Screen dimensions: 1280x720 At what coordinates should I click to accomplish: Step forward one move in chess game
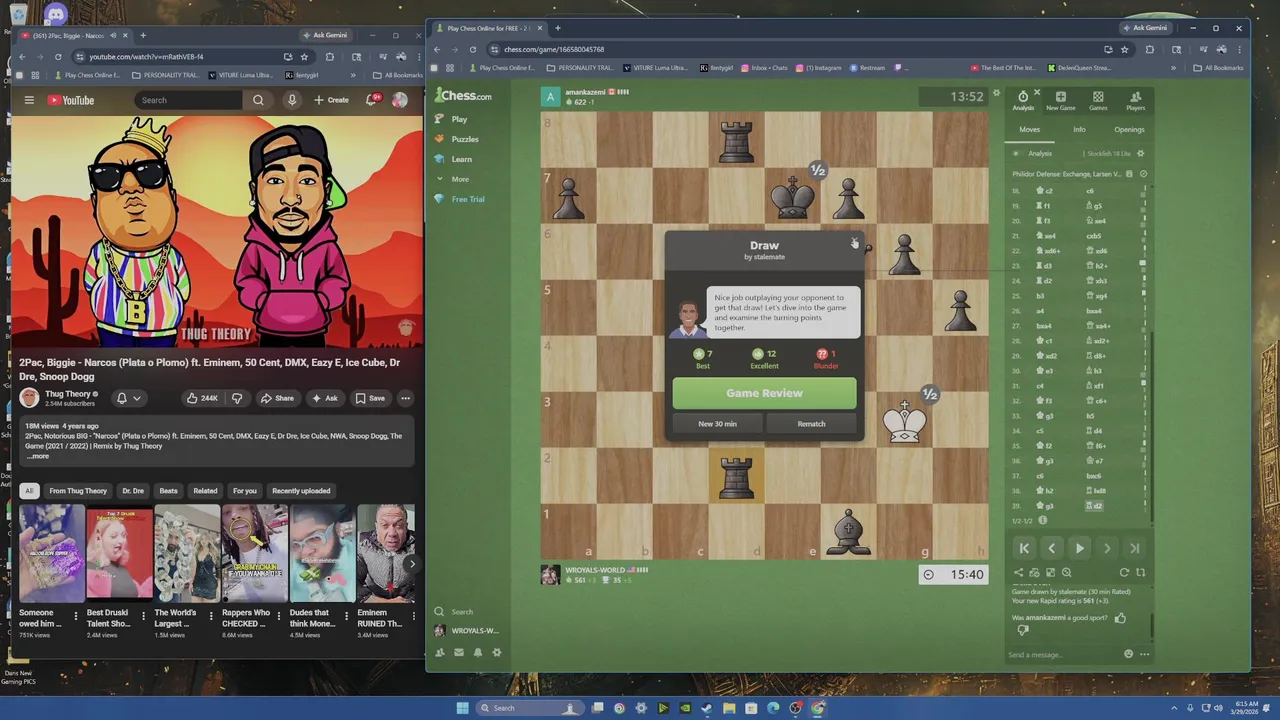1107,548
